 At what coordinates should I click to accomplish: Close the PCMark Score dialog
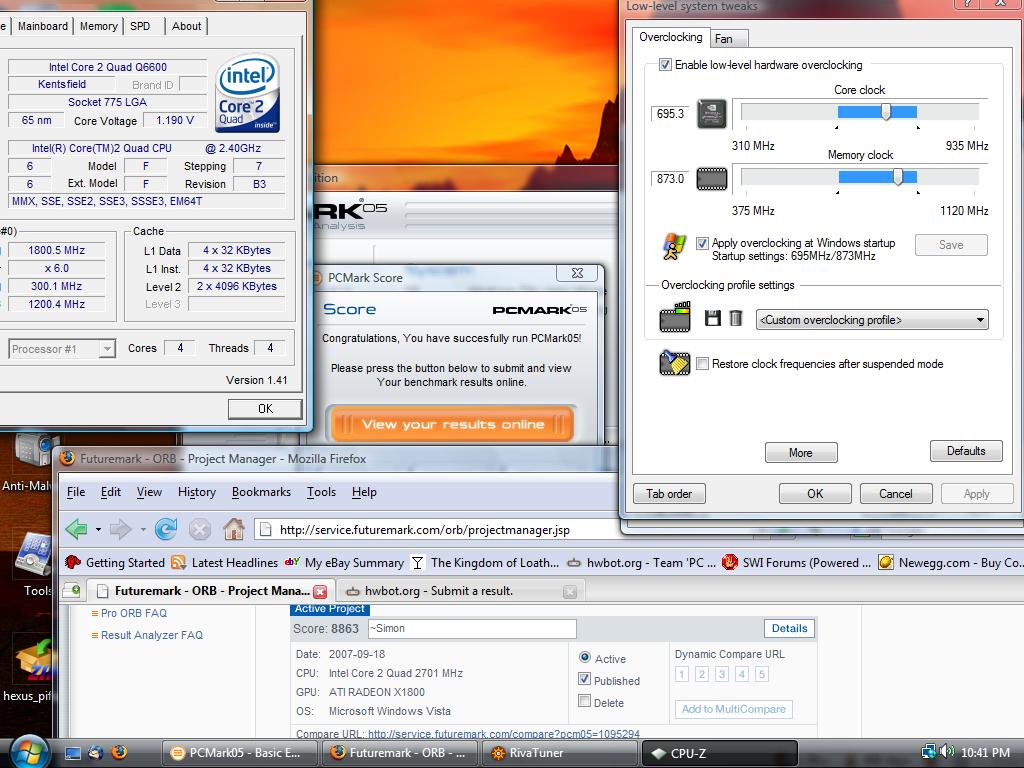[x=577, y=273]
